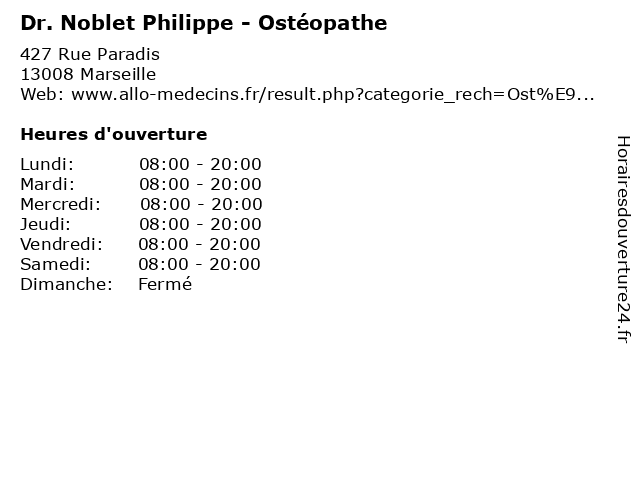Click the Dr. Noblet Philippe - Ostéopathe title

pos(204,23)
